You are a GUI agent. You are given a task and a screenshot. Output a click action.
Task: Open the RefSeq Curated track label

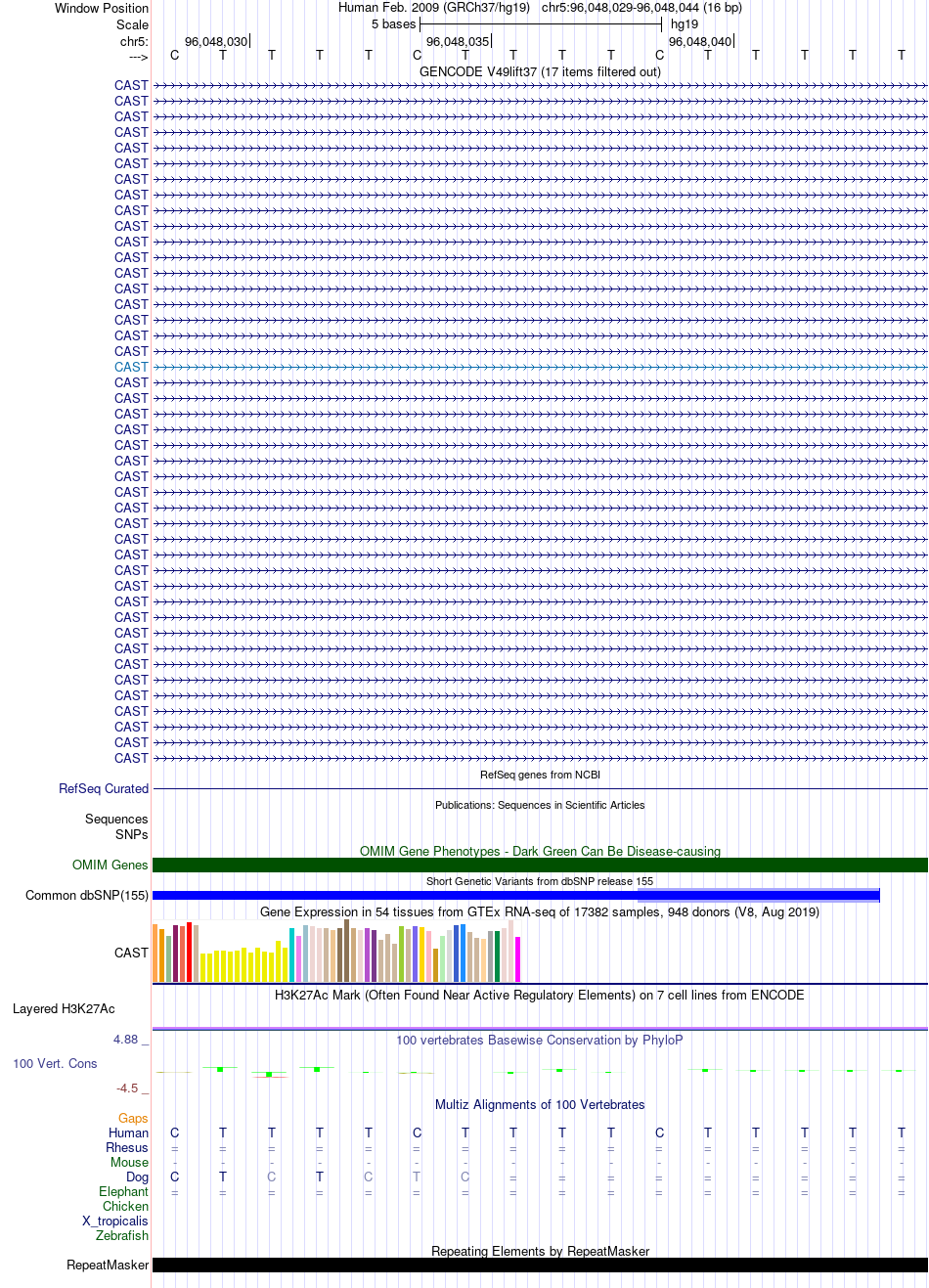(104, 788)
